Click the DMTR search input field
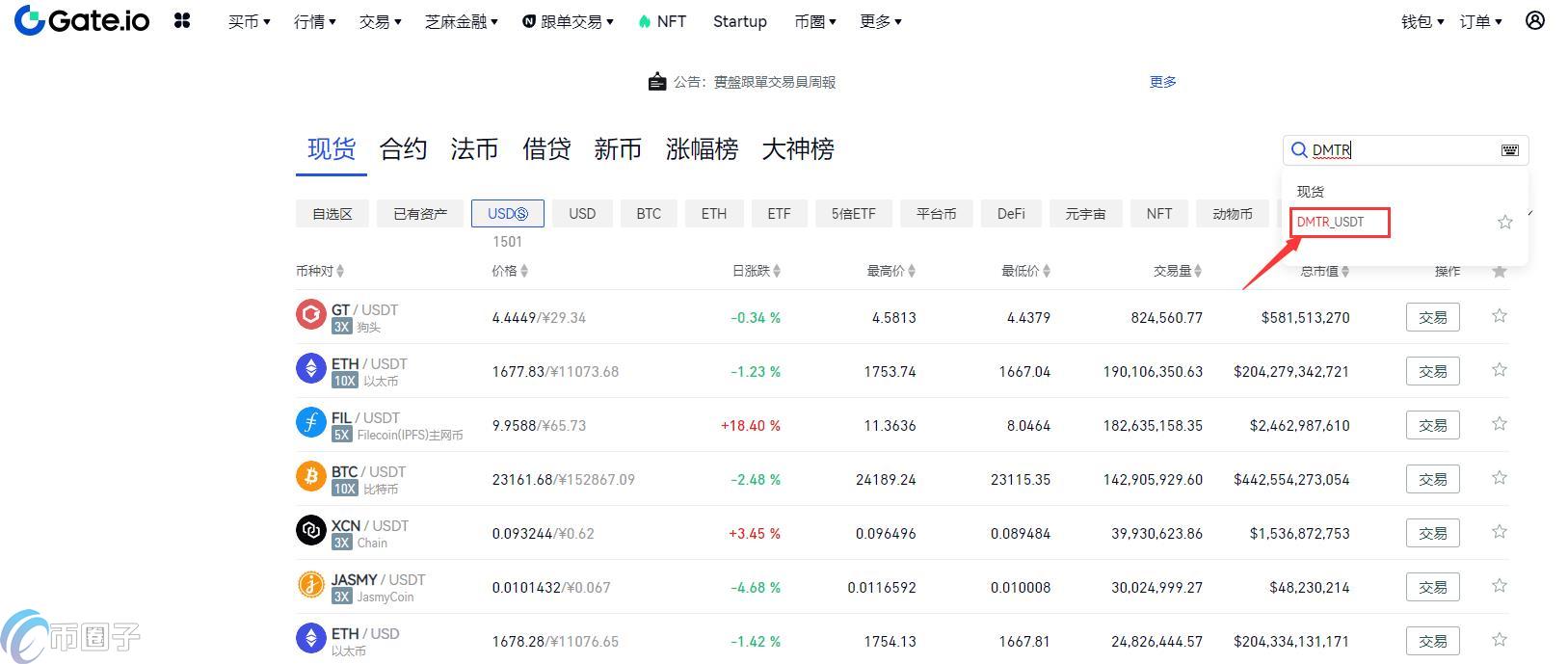This screenshot has height=664, width=1568. pyautogui.click(x=1405, y=149)
